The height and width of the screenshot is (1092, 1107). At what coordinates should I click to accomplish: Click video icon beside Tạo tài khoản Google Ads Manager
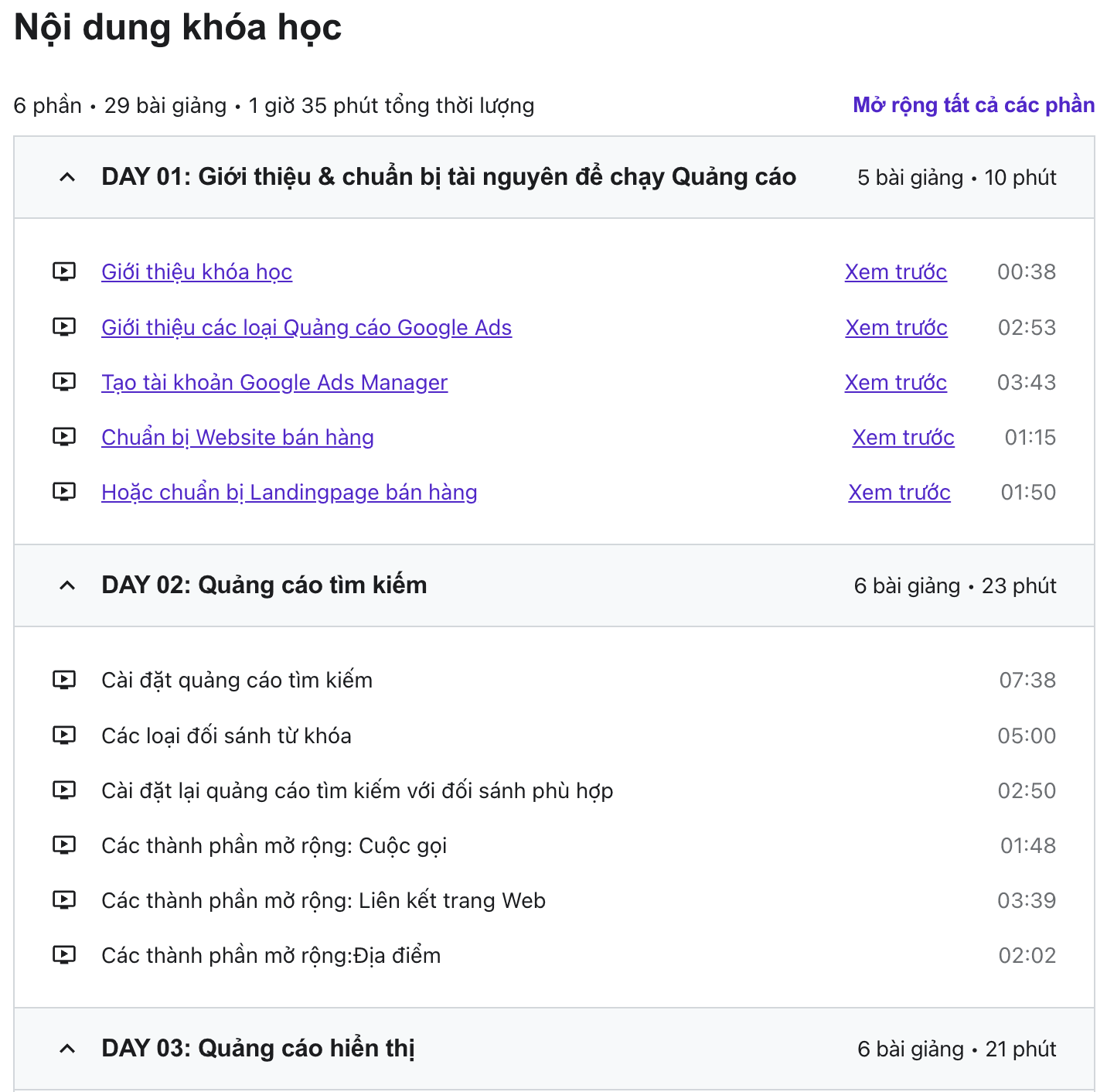pyautogui.click(x=64, y=382)
